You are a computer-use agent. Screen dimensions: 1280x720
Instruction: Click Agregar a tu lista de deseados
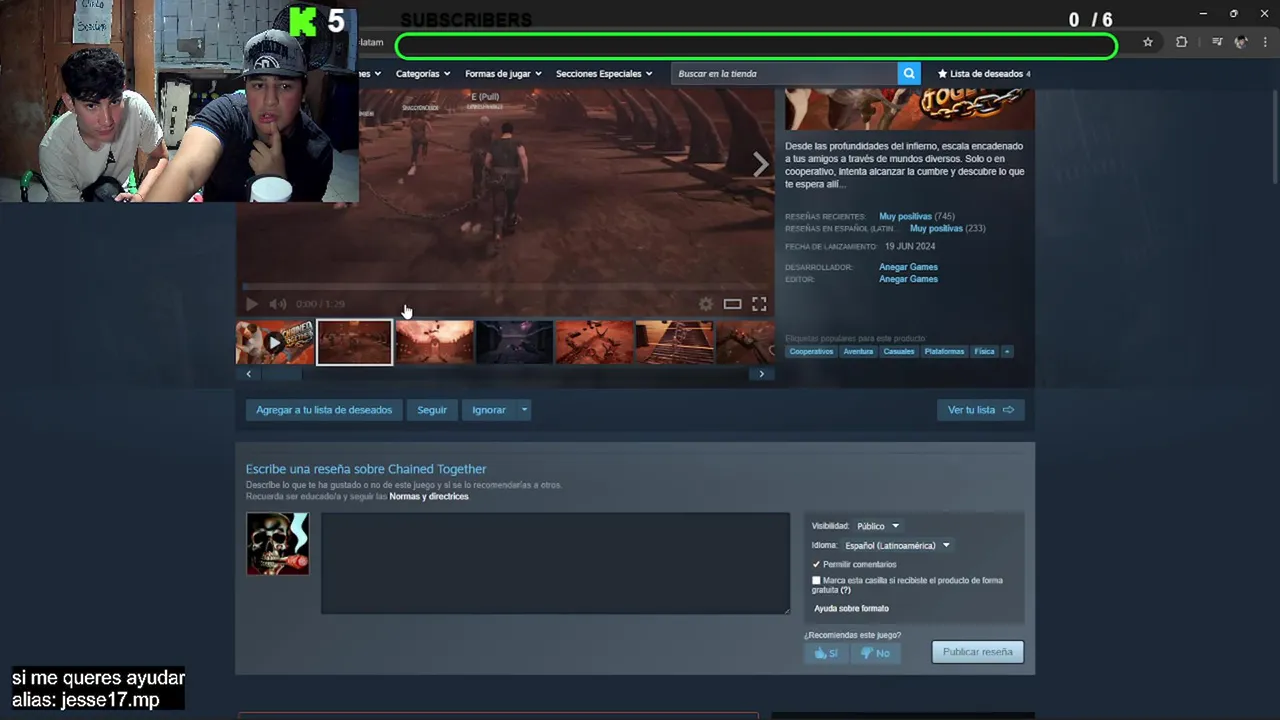click(x=324, y=410)
